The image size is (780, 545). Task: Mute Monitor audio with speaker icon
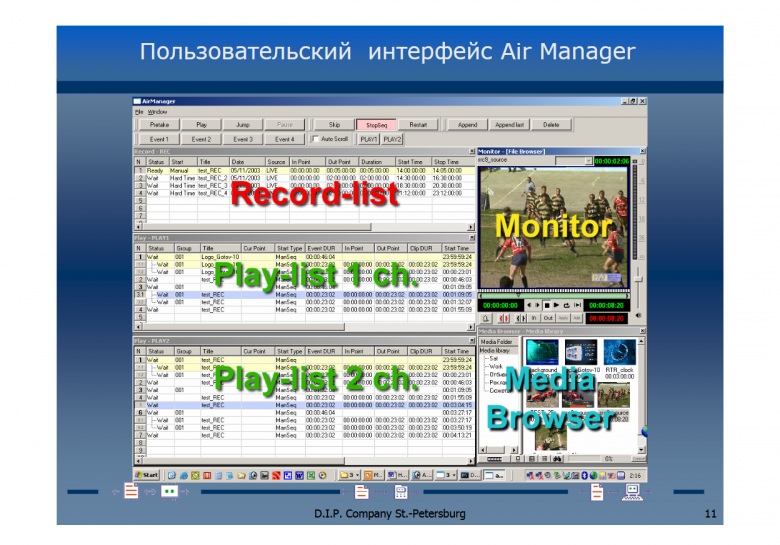pyautogui.click(x=639, y=315)
